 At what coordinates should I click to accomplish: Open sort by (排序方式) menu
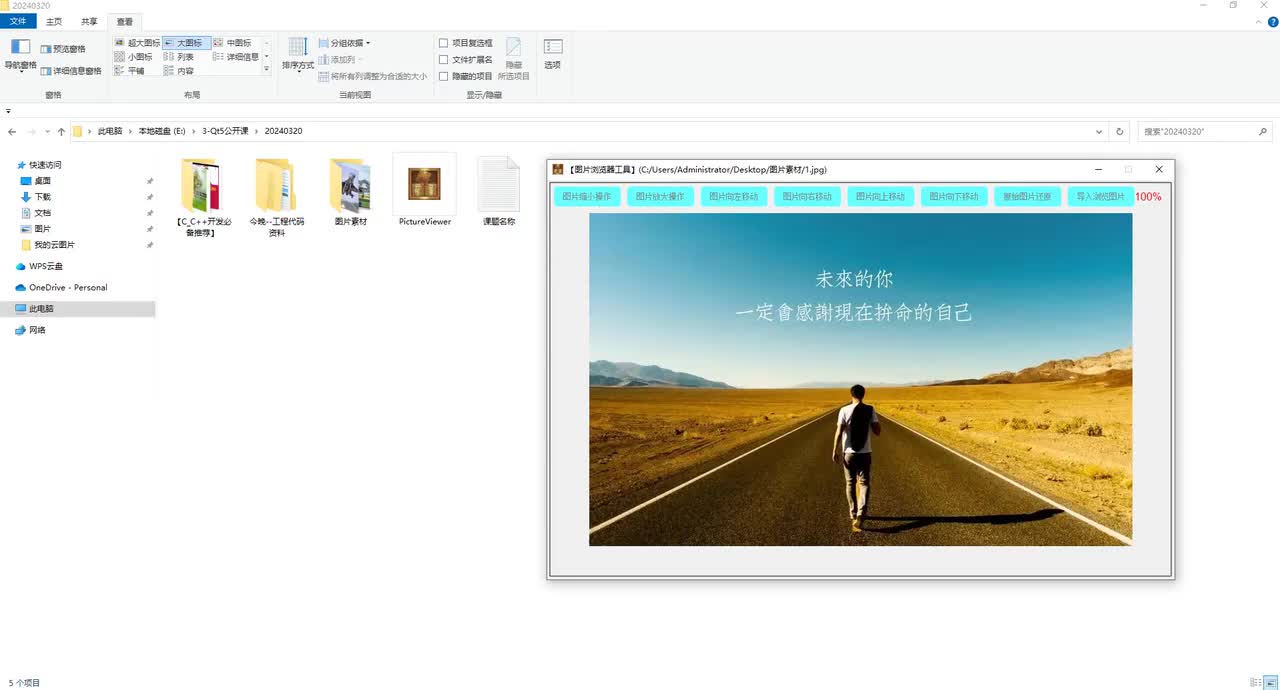pos(298,55)
